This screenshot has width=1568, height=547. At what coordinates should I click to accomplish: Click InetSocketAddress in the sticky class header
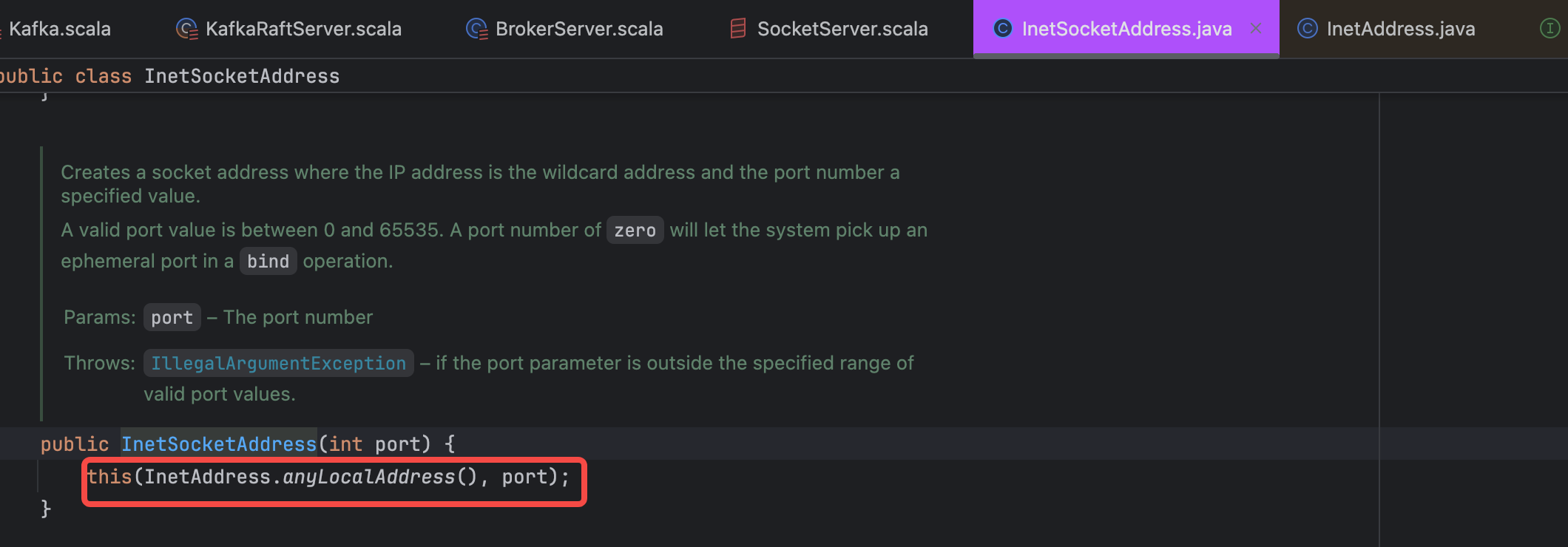click(242, 76)
